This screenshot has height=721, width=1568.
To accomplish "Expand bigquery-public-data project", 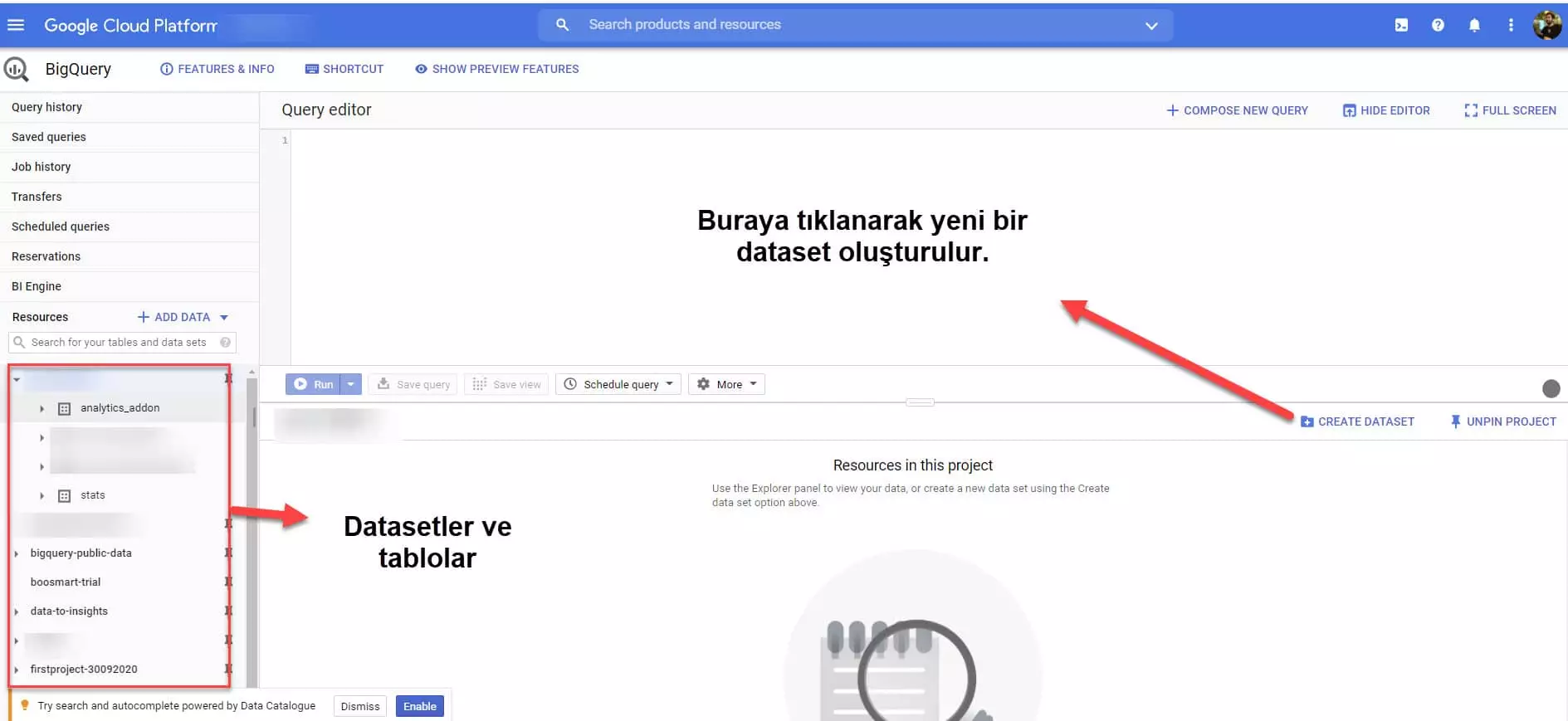I will 16,553.
